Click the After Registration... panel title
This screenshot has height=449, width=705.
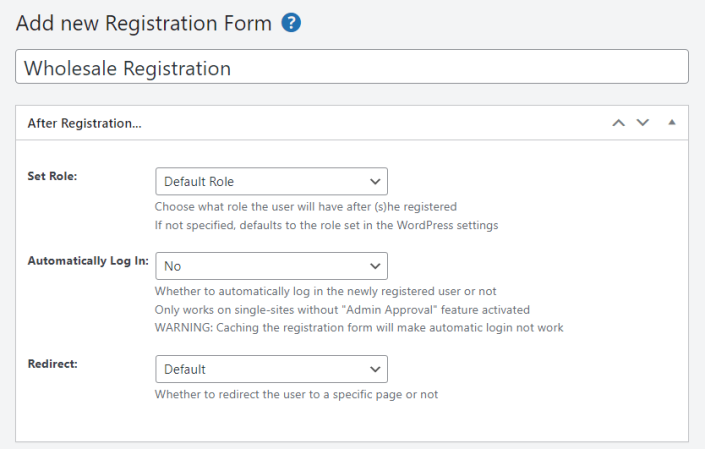pyautogui.click(x=84, y=124)
